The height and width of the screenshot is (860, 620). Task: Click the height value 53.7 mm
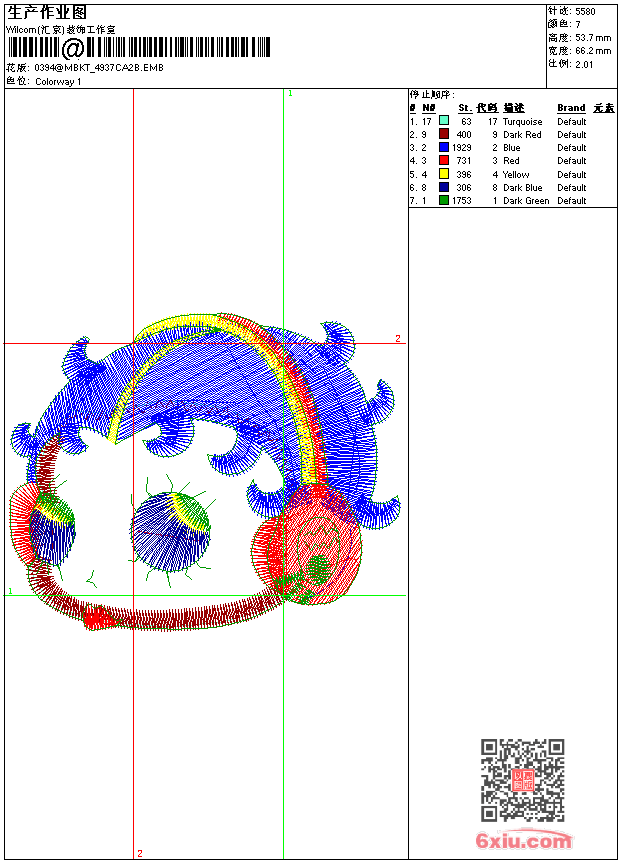click(593, 38)
